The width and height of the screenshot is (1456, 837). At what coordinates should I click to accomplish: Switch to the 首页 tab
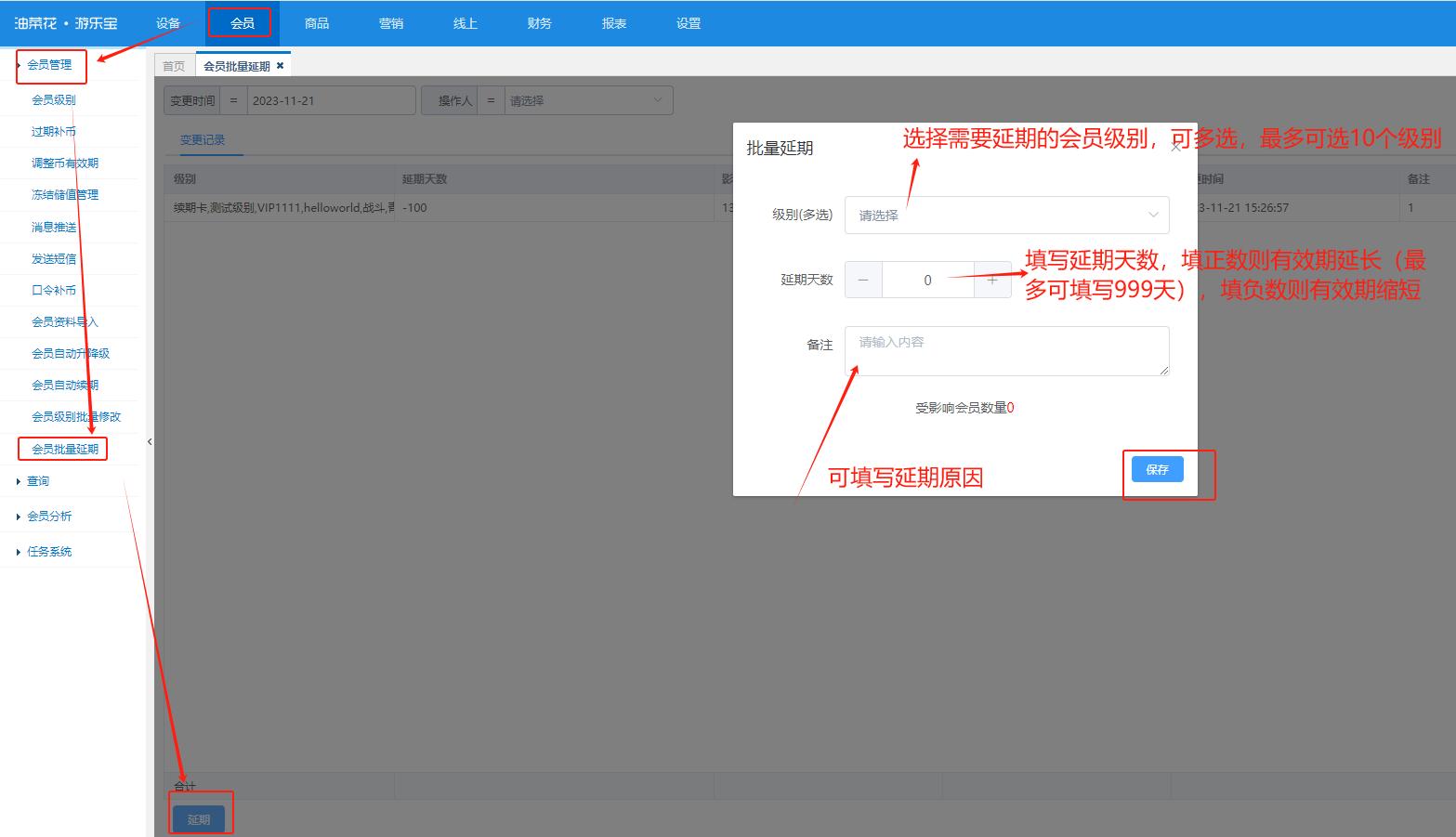tap(174, 66)
